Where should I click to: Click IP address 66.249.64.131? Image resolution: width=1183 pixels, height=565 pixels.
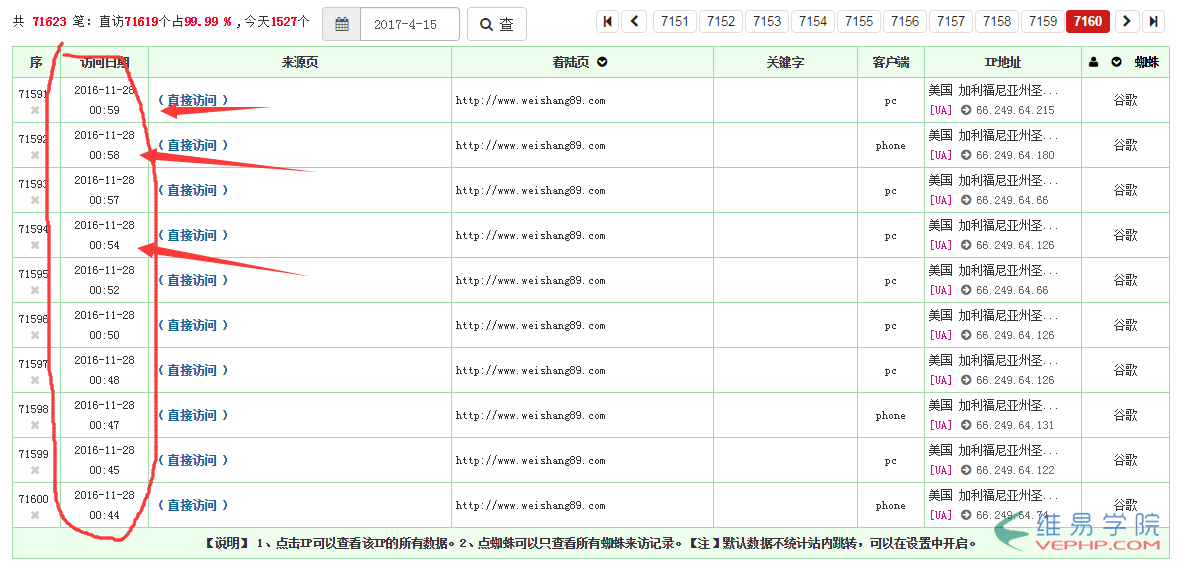coord(1016,425)
